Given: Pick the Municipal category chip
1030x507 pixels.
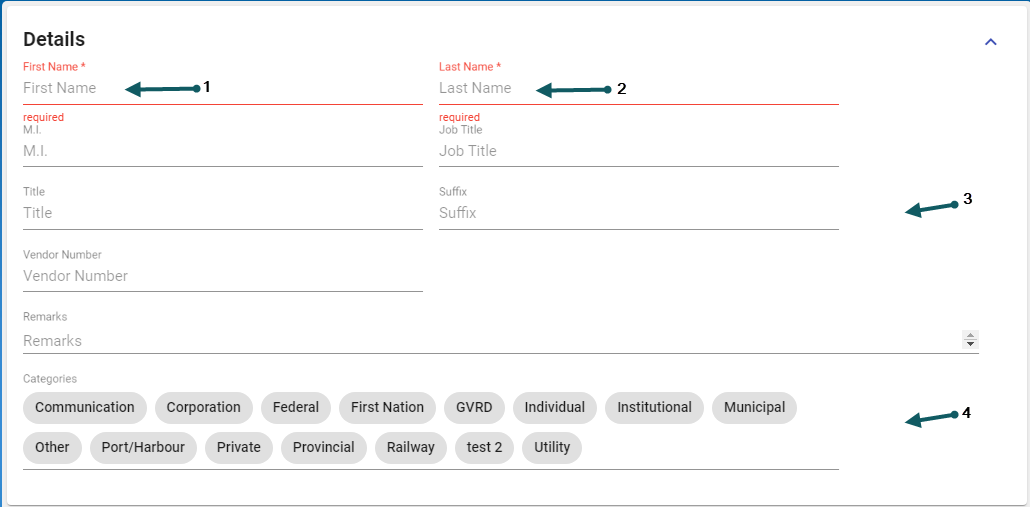Looking at the screenshot, I should coord(754,408).
